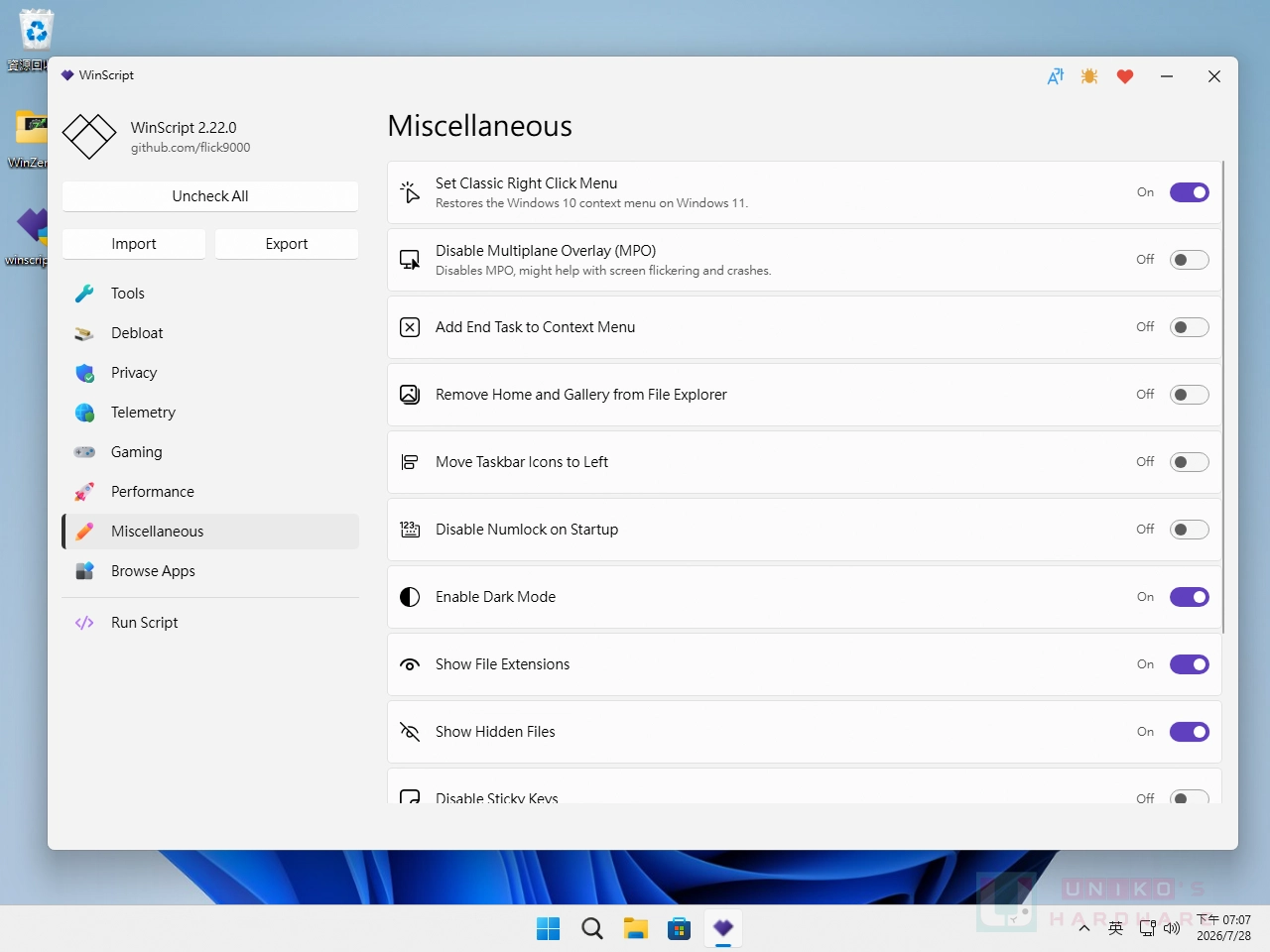Click the cursor icon beside Set Classic Right Click Menu
This screenshot has width=1270, height=952.
pyautogui.click(x=410, y=192)
